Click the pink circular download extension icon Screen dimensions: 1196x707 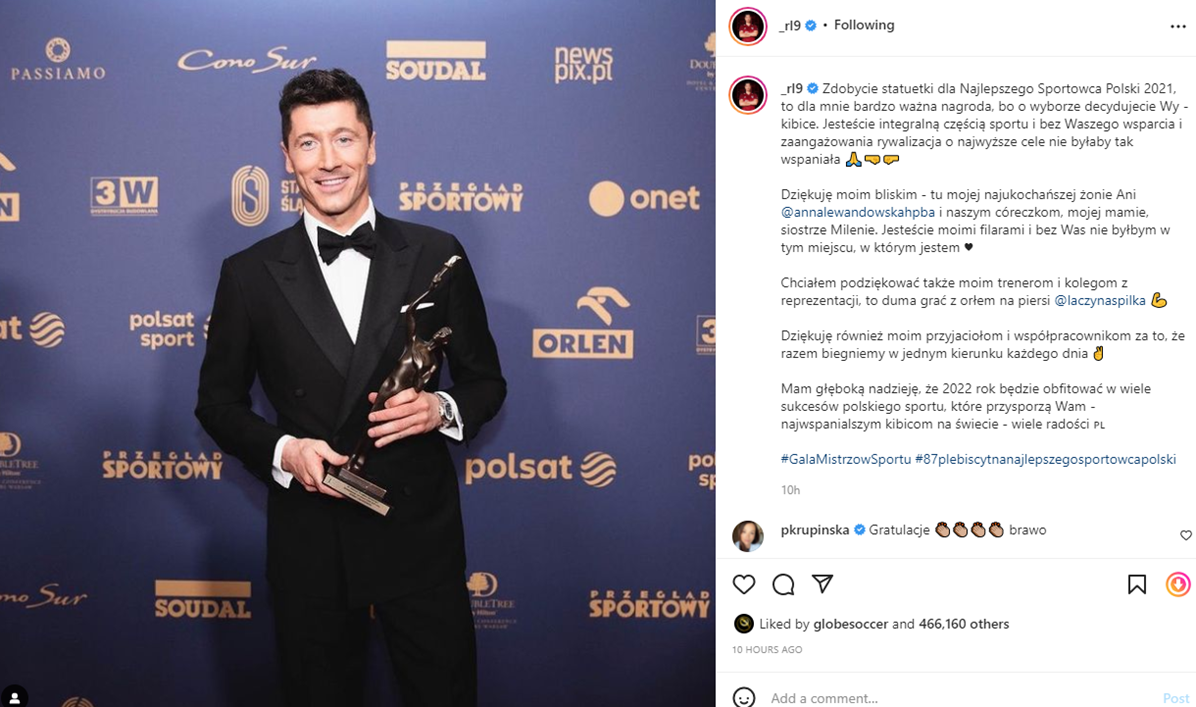[1178, 584]
